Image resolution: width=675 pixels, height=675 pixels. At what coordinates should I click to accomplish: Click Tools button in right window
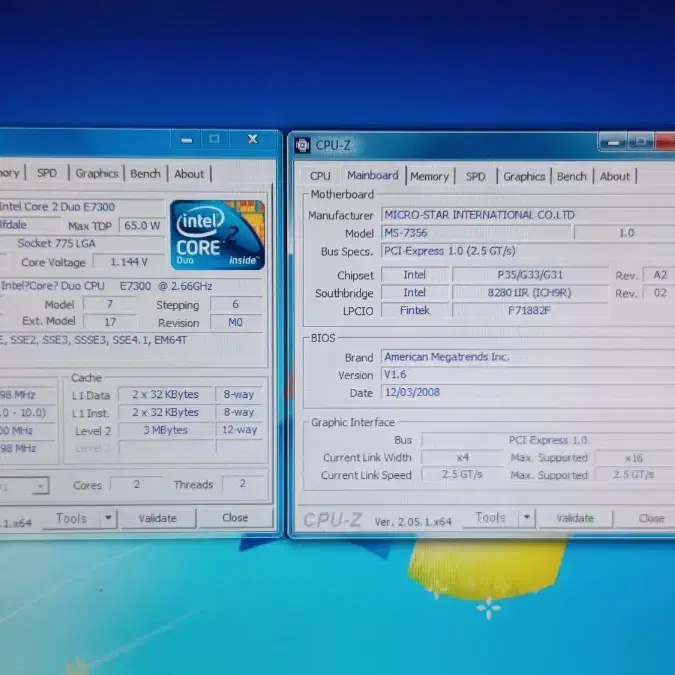point(490,517)
